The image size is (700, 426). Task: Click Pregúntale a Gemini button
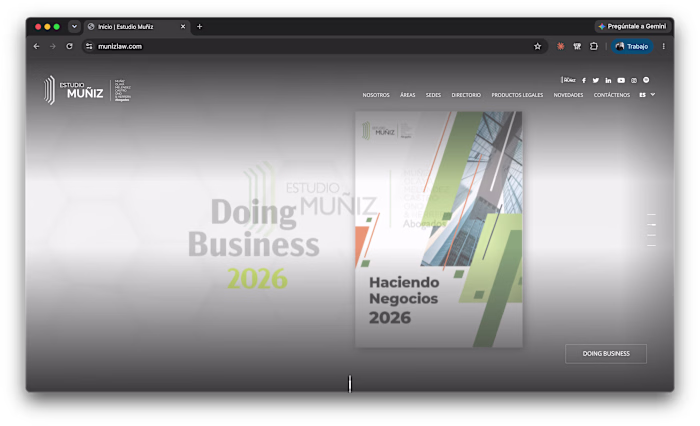click(632, 27)
